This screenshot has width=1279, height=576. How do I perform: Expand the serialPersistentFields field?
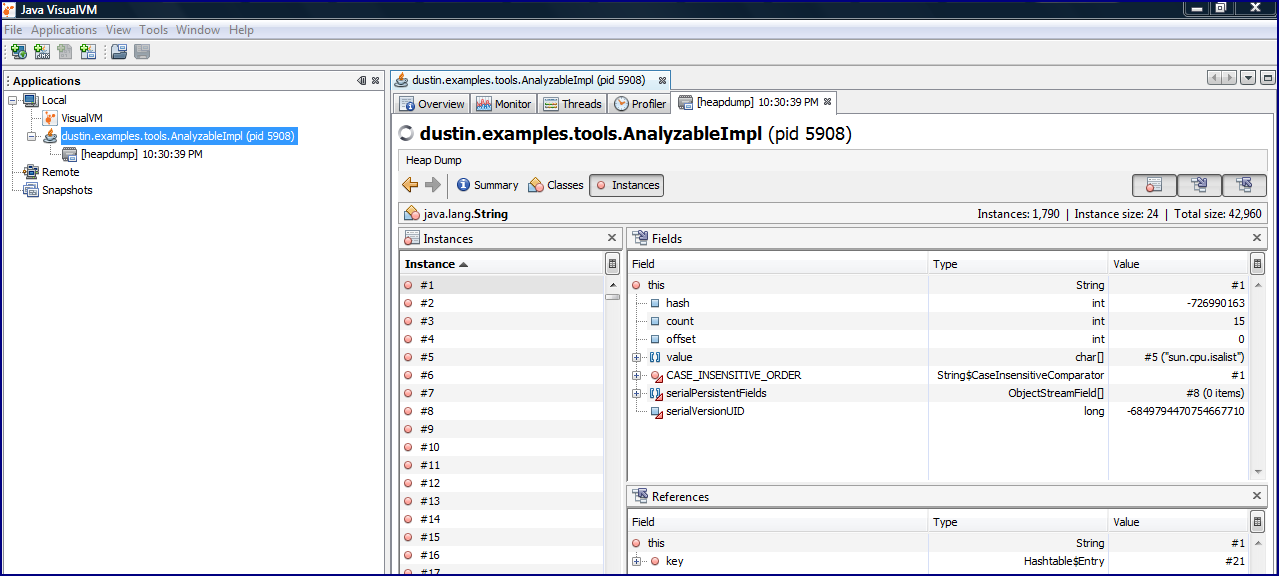click(x=636, y=393)
